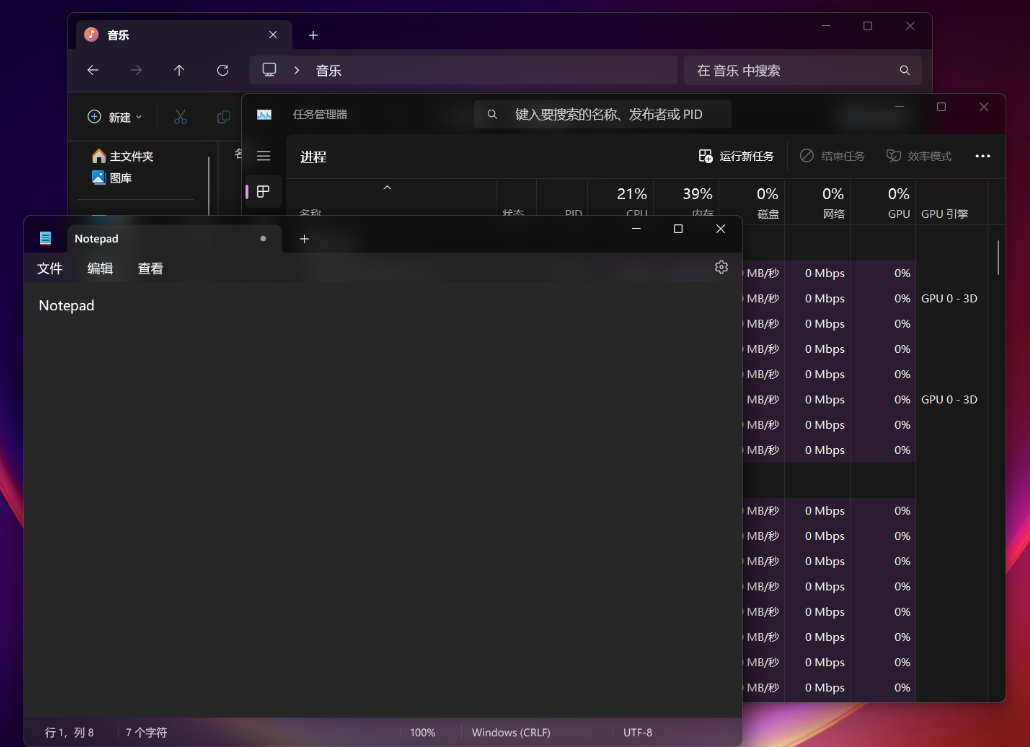Click the 结束任务 button
Image resolution: width=1030 pixels, height=747 pixels.
pyautogui.click(x=831, y=156)
